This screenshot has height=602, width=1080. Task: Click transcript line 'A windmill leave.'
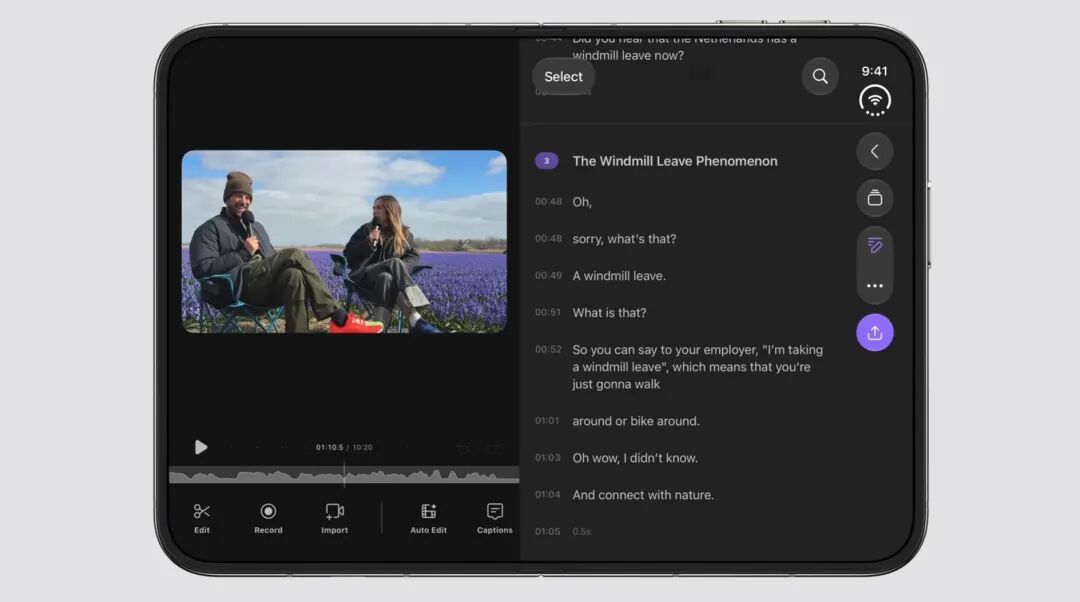pyautogui.click(x=619, y=276)
